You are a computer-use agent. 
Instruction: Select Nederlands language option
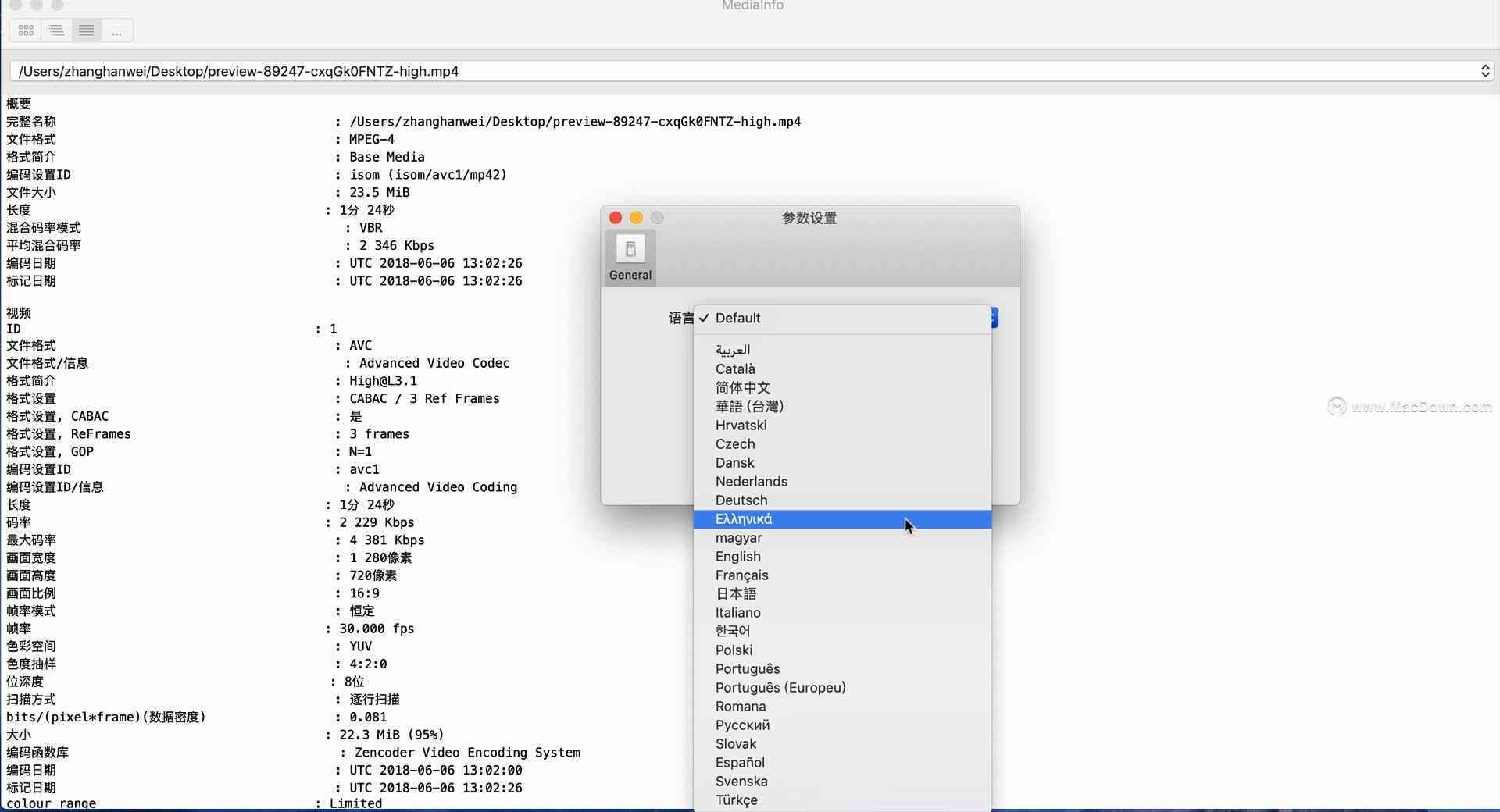click(x=842, y=481)
